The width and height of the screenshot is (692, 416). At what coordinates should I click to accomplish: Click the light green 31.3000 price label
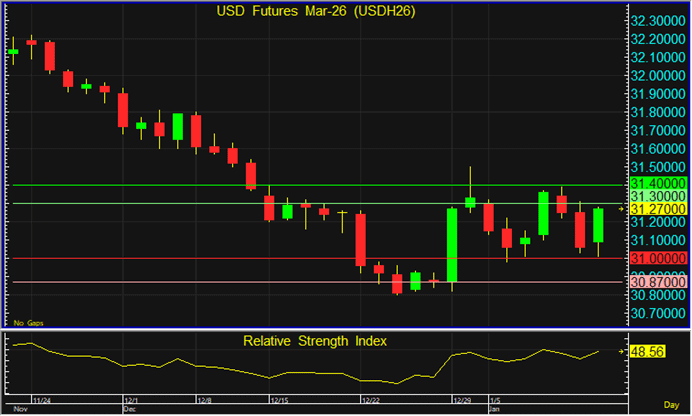(657, 198)
